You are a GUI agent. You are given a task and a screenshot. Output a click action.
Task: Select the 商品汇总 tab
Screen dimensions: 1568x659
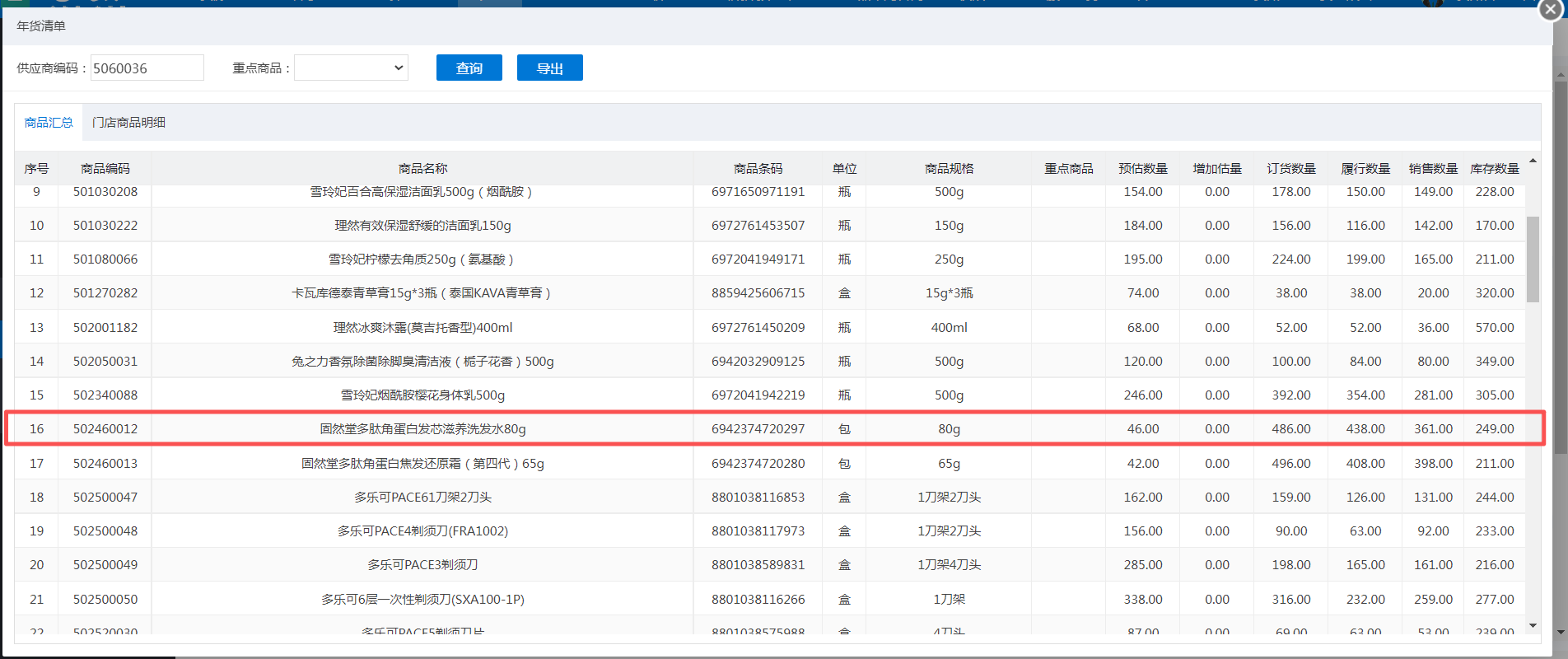coord(49,123)
